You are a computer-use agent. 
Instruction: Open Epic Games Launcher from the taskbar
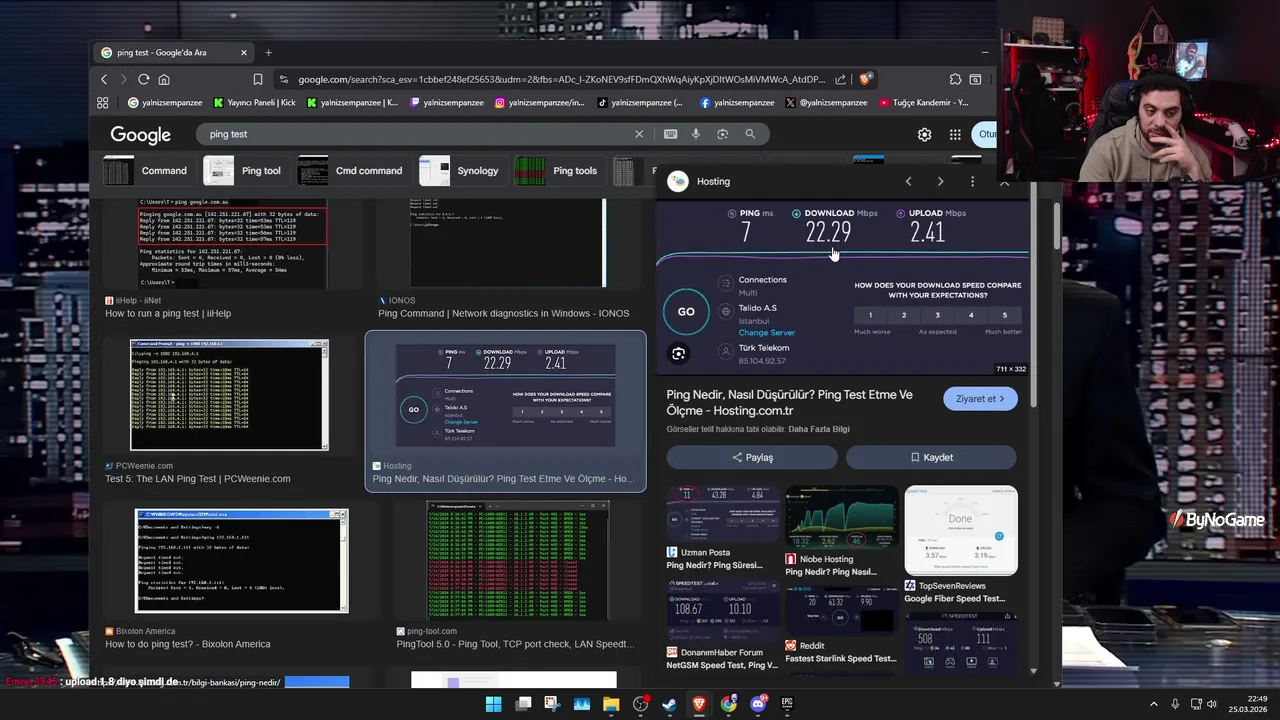[787, 704]
